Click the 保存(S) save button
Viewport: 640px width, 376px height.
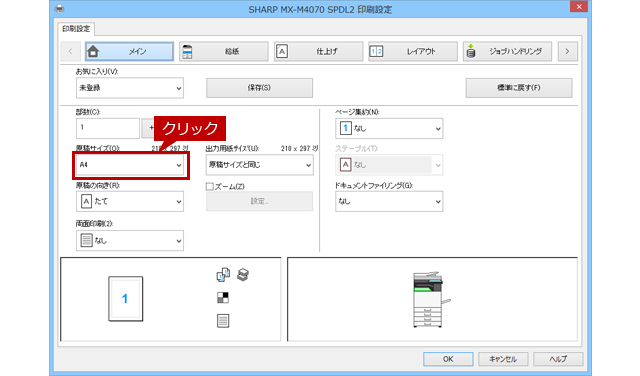(260, 88)
